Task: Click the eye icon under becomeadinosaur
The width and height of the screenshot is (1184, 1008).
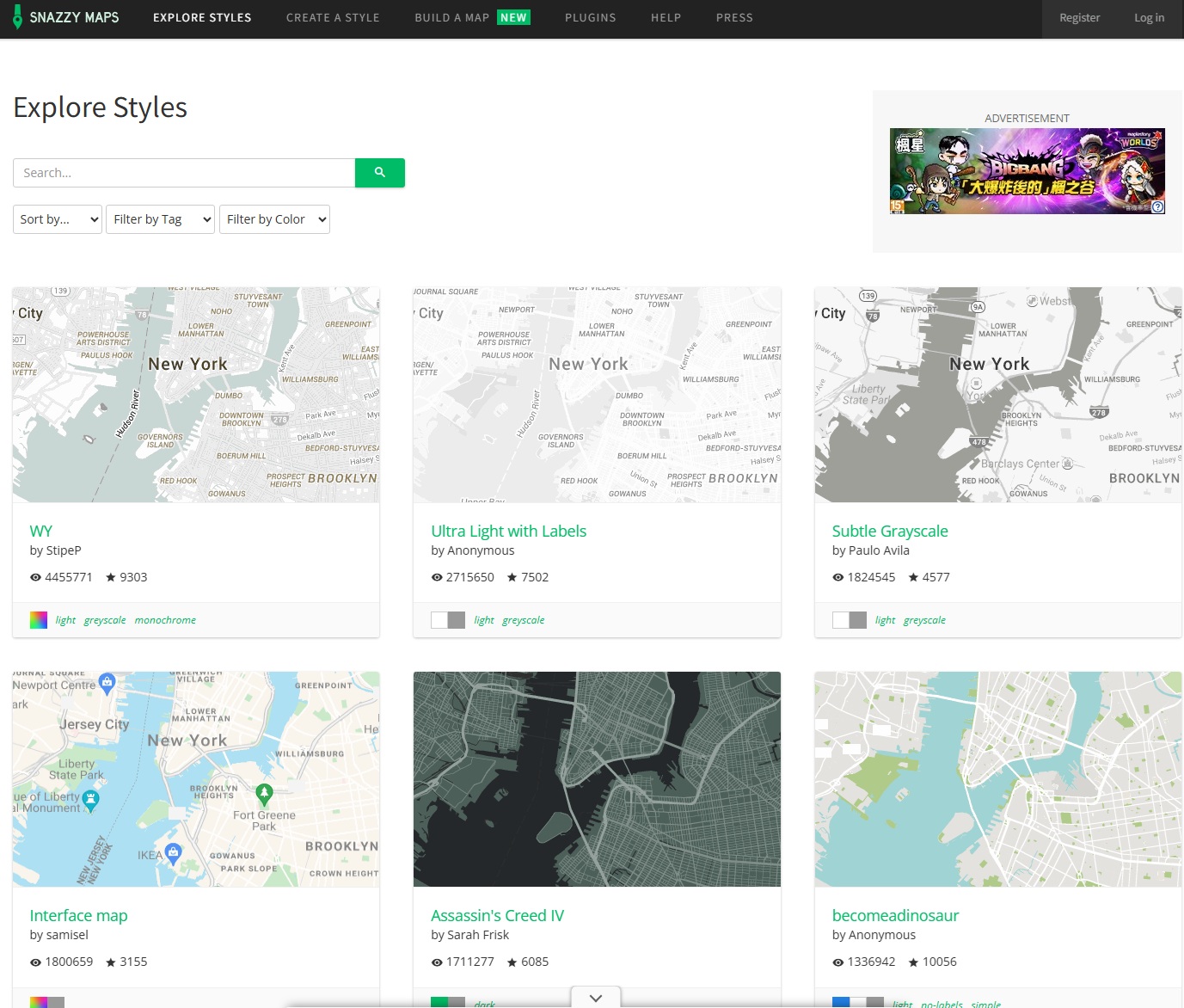Action: point(838,962)
